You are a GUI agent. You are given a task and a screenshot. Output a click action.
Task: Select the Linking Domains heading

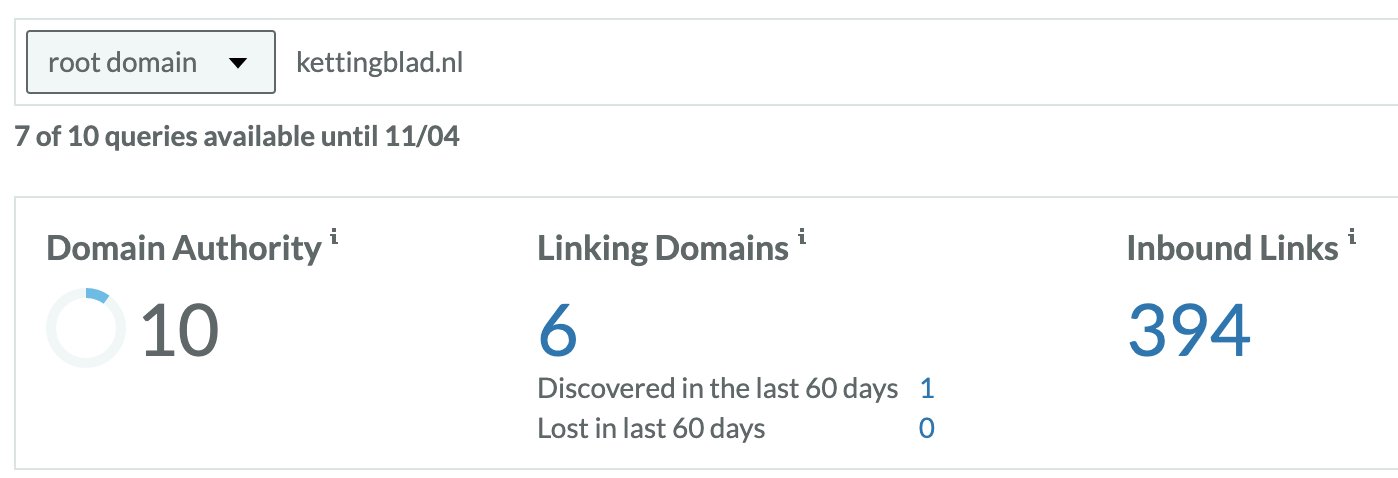tap(663, 248)
